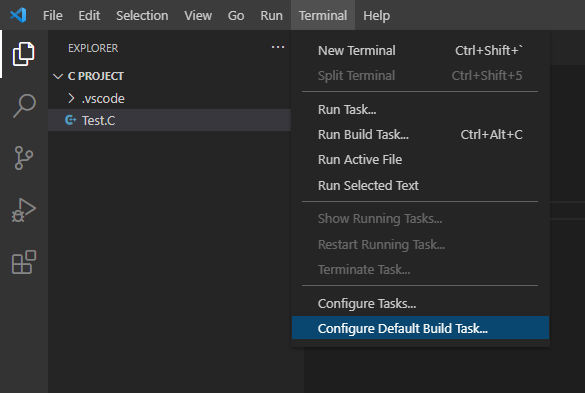This screenshot has width=585, height=393.
Task: Open the File menu
Action: coord(53,16)
